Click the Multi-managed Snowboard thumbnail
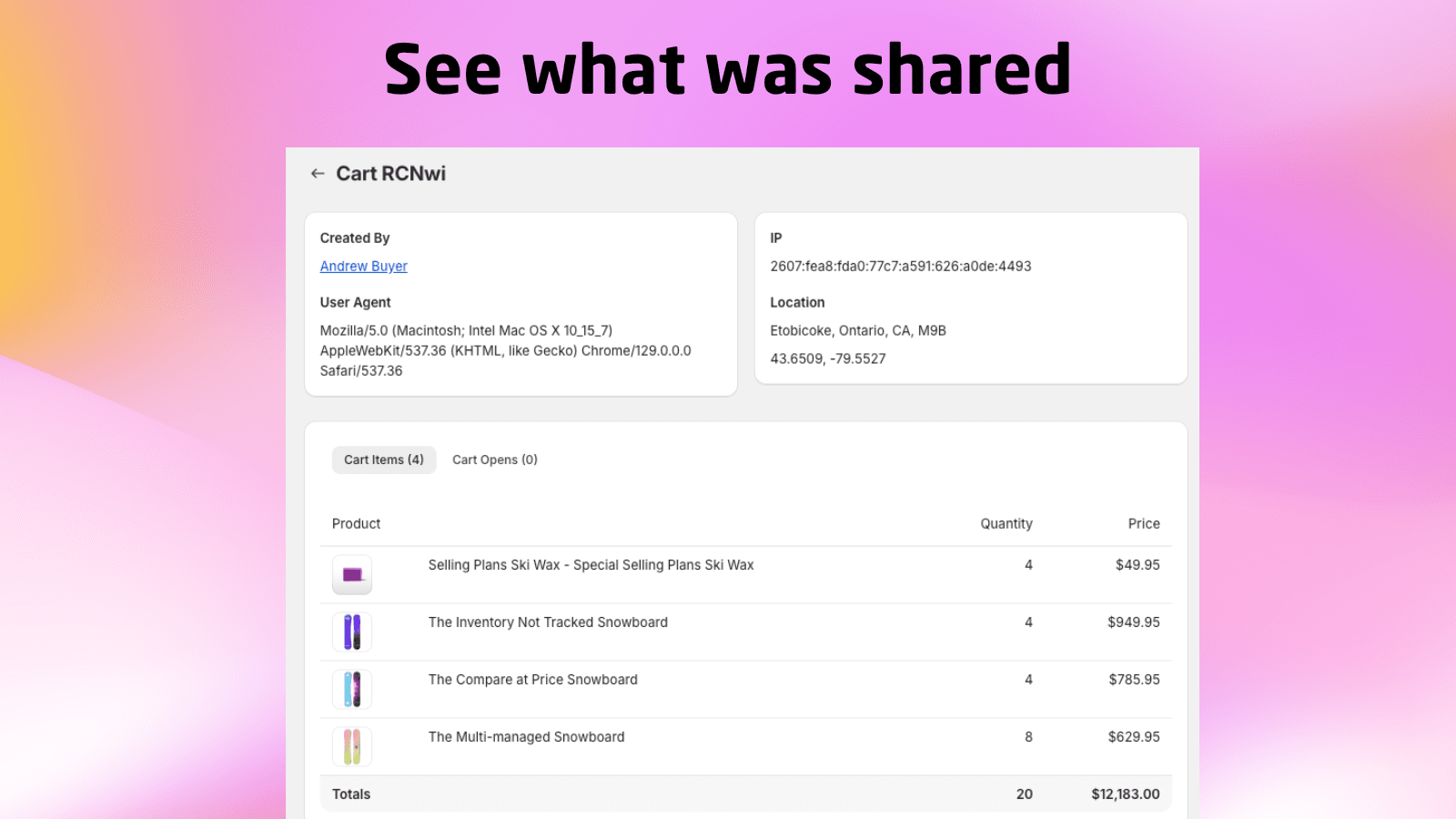1456x819 pixels. pos(352,747)
